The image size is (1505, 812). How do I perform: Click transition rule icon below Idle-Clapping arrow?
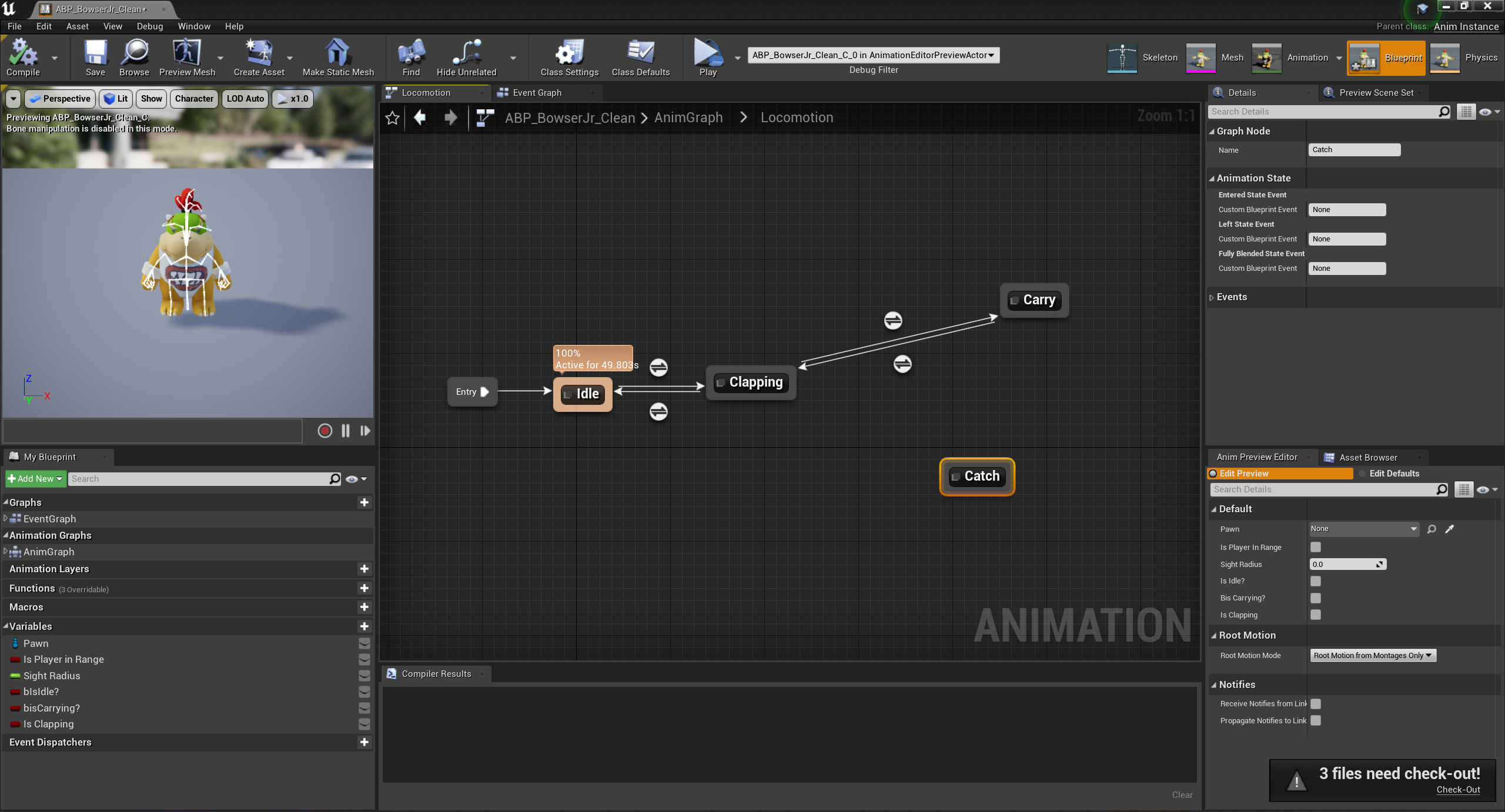click(x=658, y=412)
